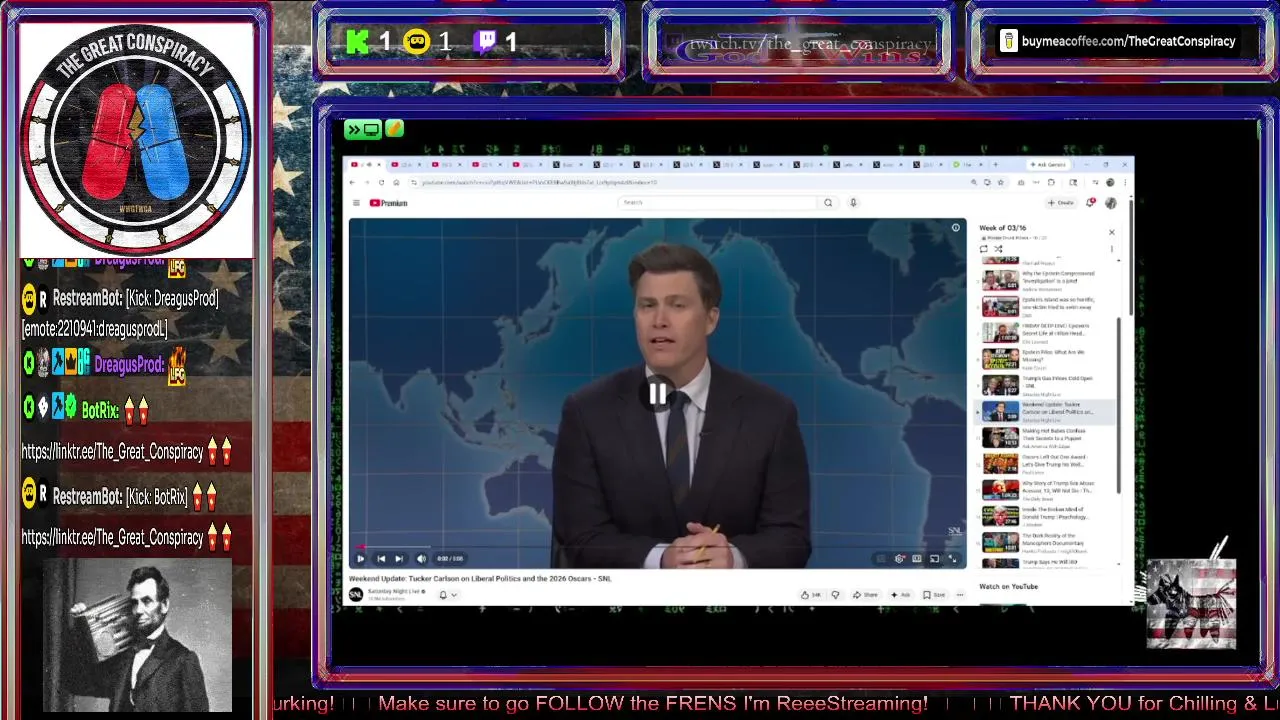
Task: Click the play button in player controls
Action: click(360, 559)
